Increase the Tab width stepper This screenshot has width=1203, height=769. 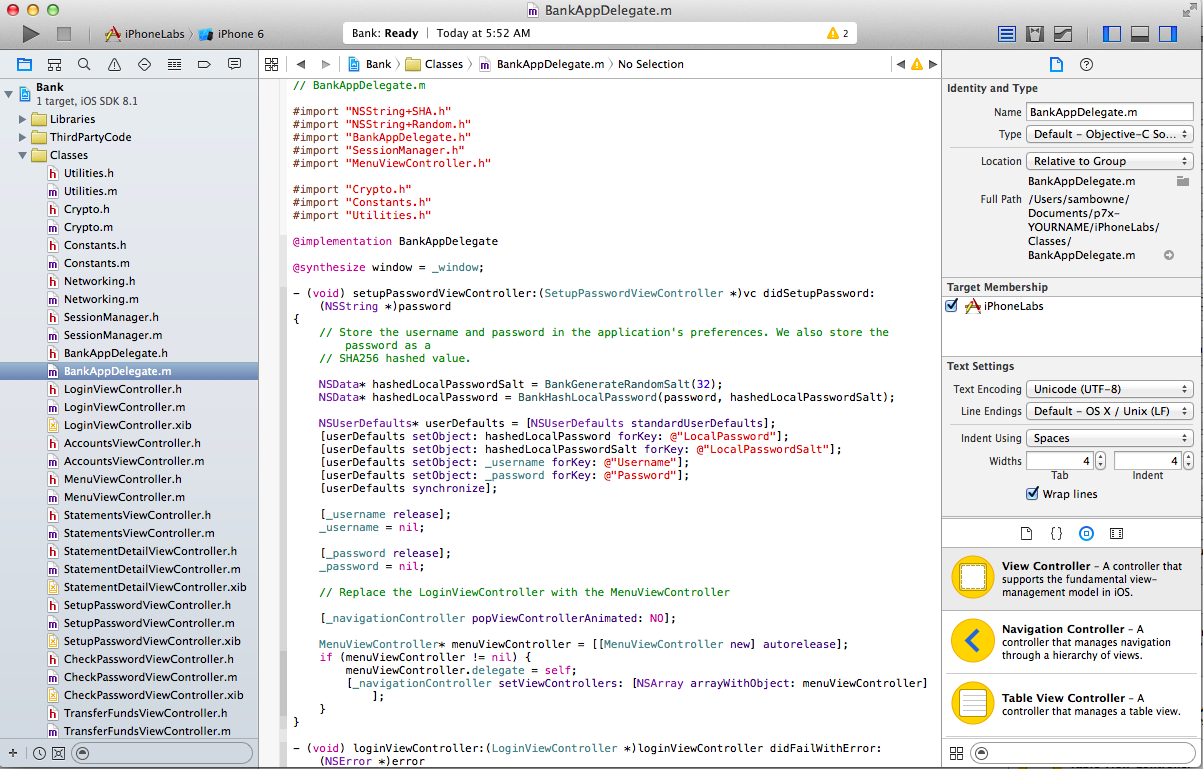pyautogui.click(x=1100, y=456)
